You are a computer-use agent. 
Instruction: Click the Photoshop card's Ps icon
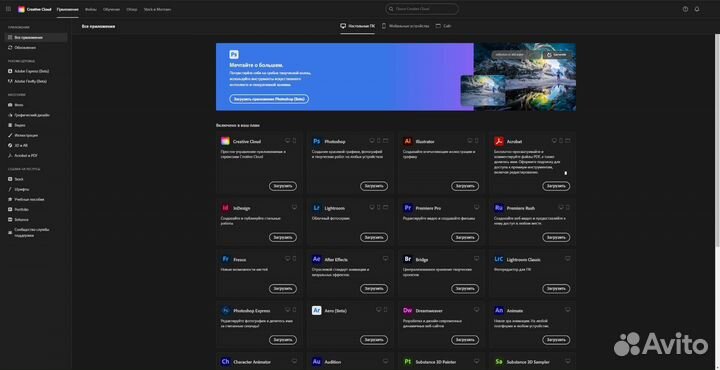tap(316, 141)
